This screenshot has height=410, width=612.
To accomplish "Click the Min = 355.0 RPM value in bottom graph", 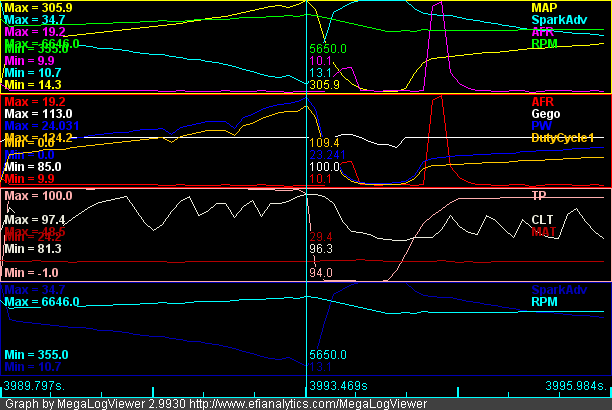I will point(35,354).
